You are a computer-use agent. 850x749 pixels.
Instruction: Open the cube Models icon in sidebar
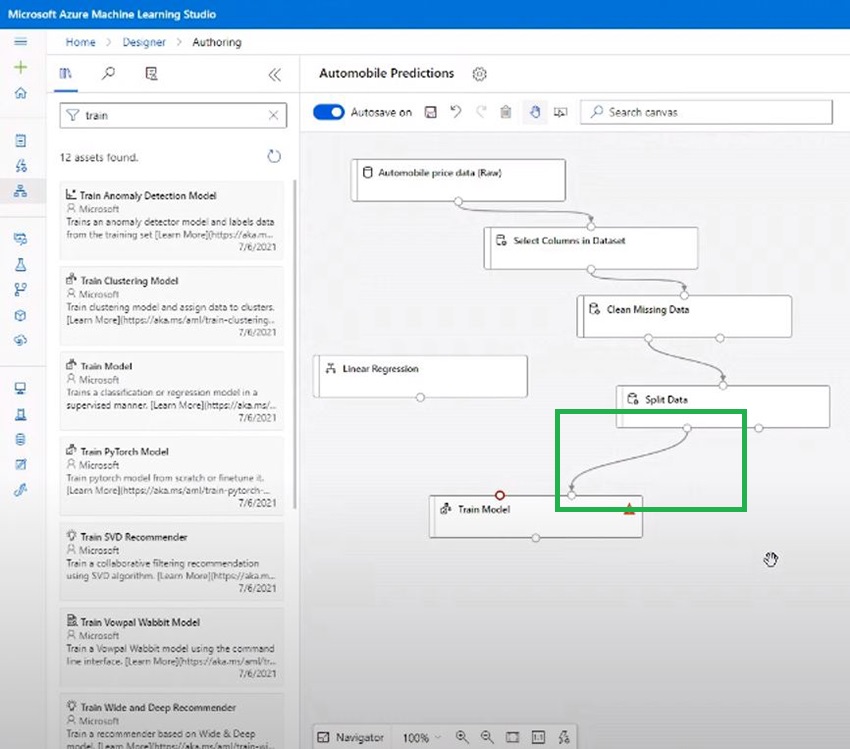pyautogui.click(x=21, y=315)
